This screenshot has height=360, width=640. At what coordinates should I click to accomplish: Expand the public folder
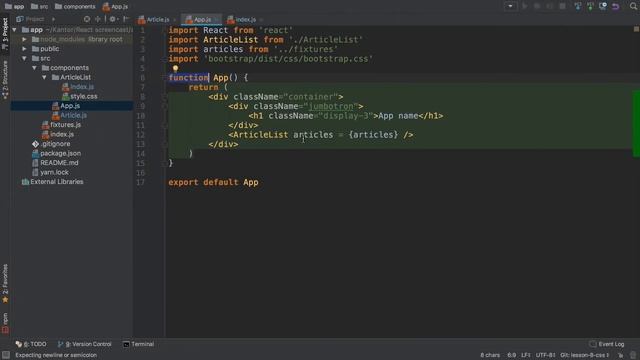click(24, 49)
